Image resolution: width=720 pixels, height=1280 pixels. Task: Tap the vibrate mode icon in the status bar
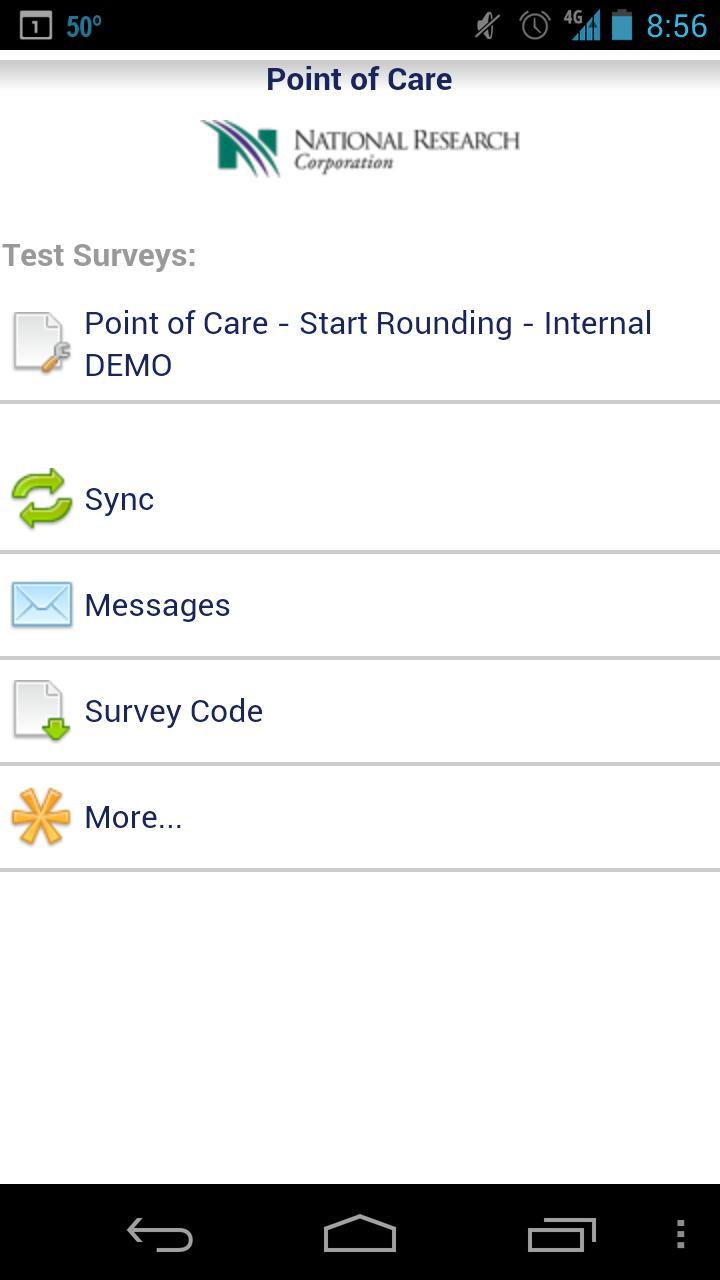[484, 24]
